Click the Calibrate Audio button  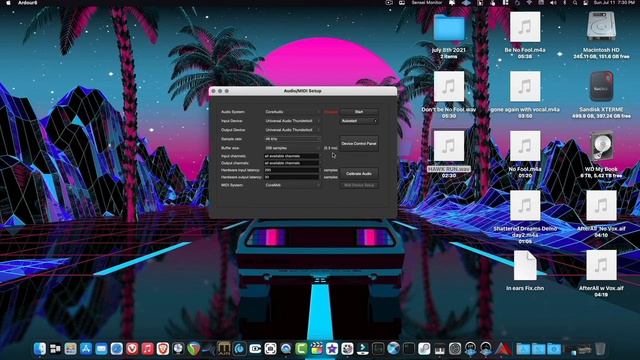(x=359, y=174)
